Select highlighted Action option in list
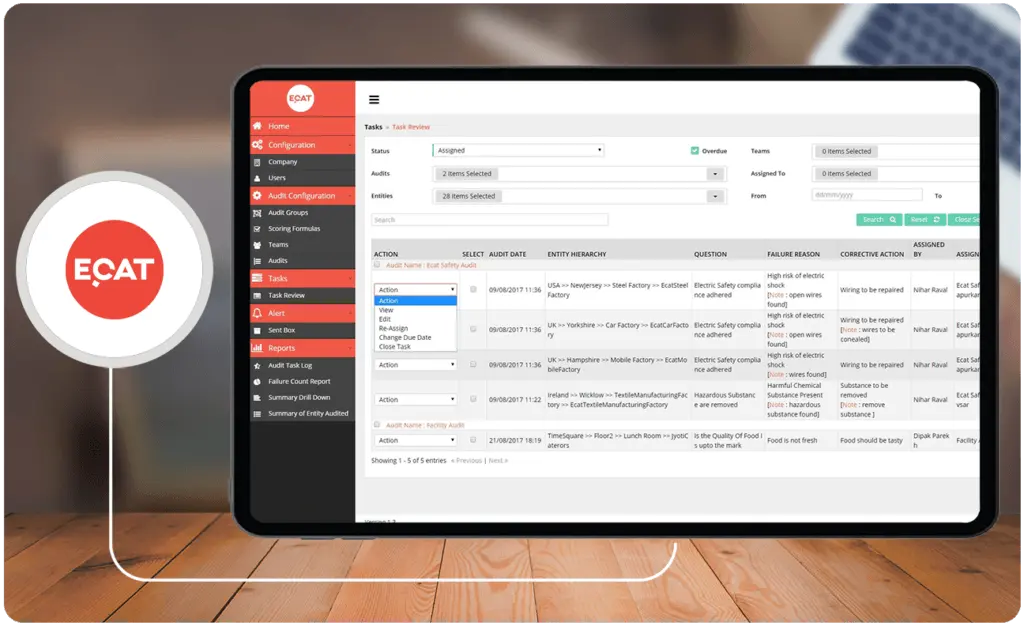 click(415, 301)
